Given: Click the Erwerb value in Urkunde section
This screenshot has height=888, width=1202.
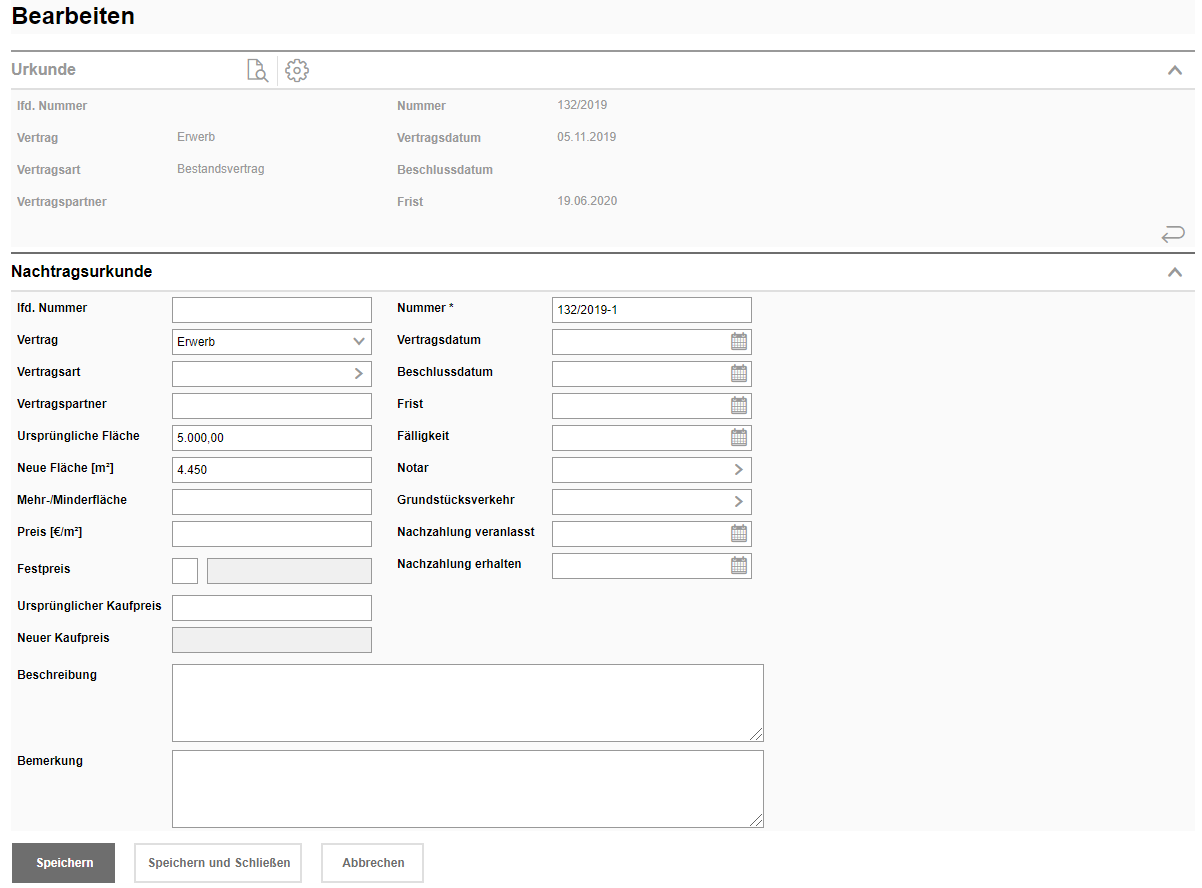Looking at the screenshot, I should [x=196, y=137].
